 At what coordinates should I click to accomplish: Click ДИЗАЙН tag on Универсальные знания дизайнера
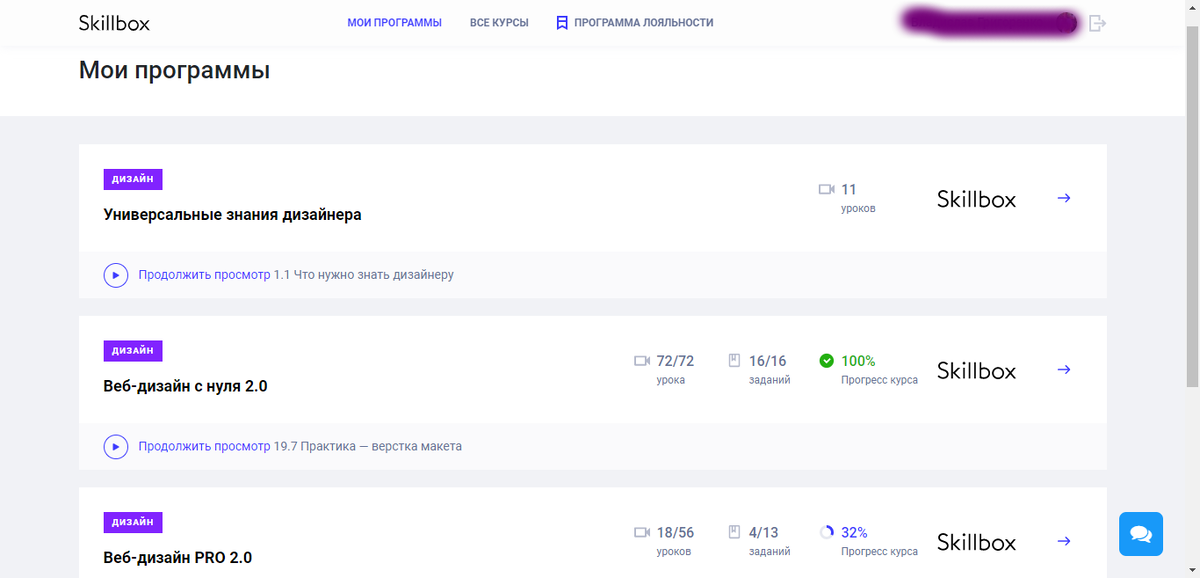133,179
